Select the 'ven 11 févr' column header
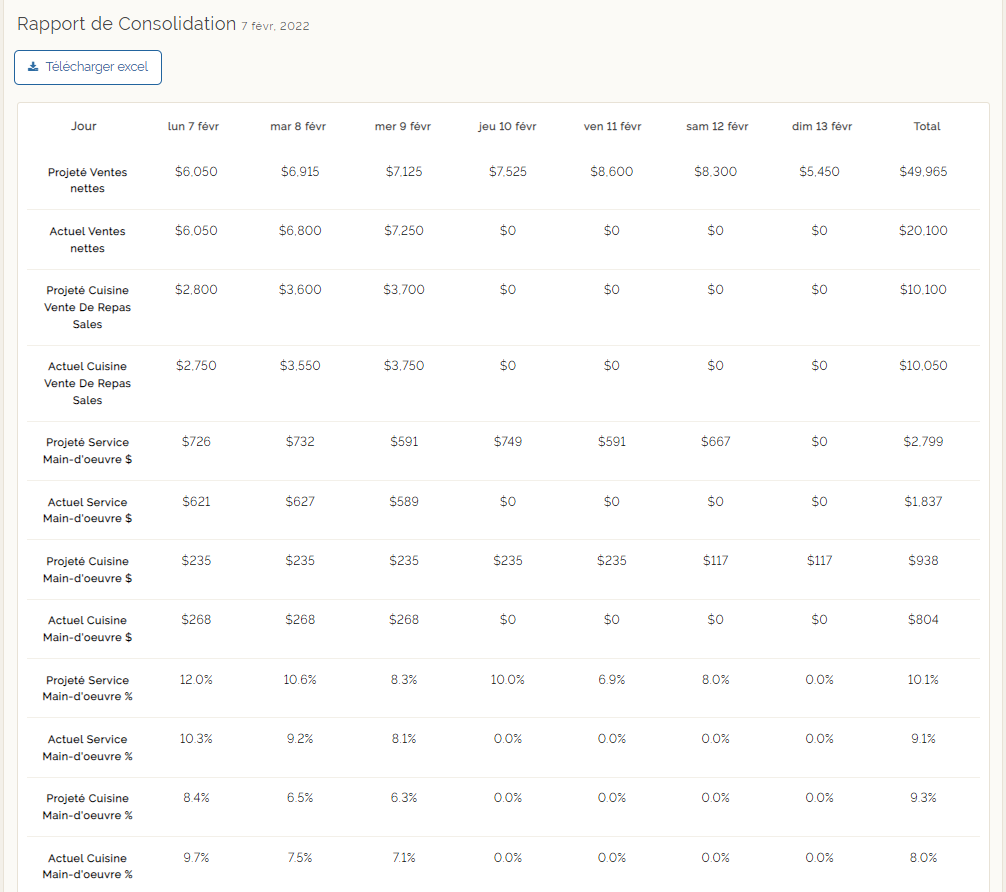 click(x=612, y=126)
